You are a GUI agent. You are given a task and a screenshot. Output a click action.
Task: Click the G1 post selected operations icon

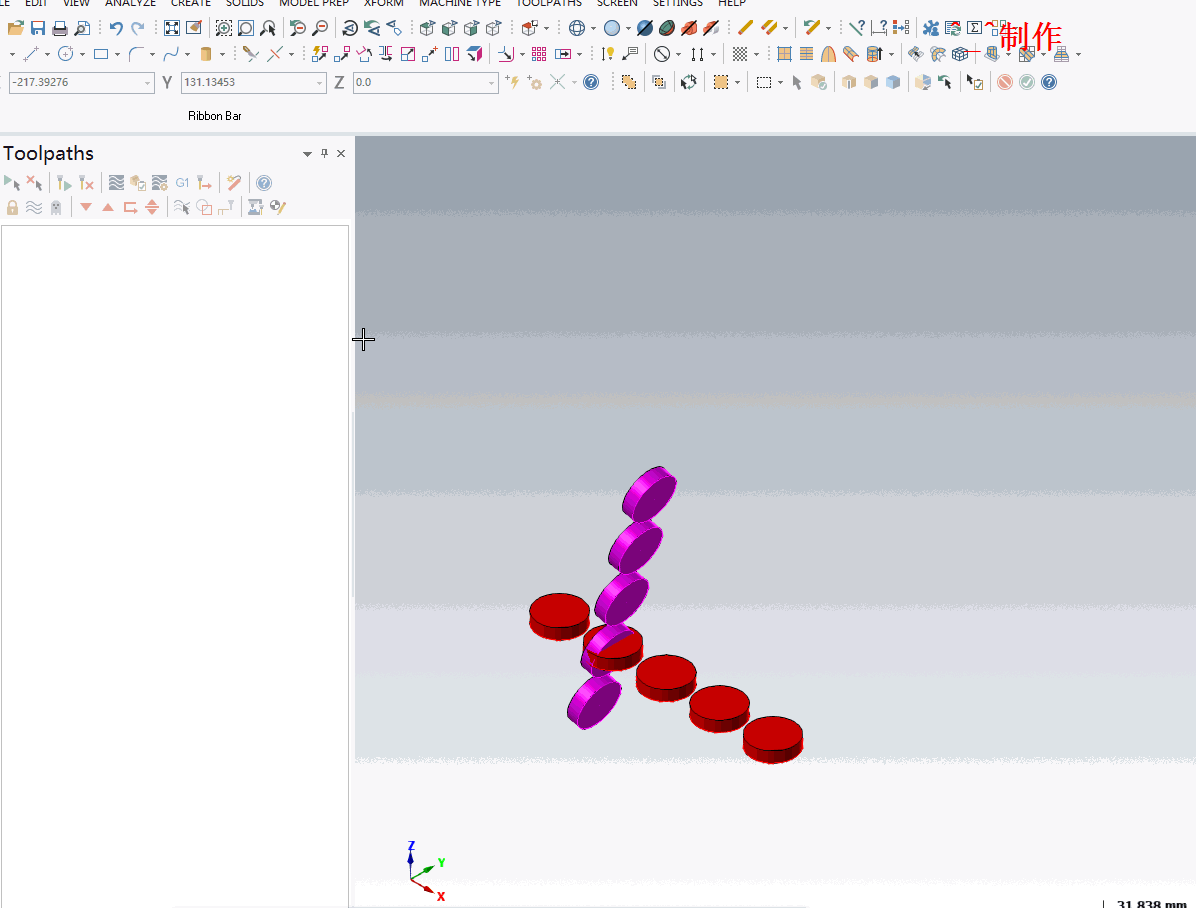pos(182,183)
